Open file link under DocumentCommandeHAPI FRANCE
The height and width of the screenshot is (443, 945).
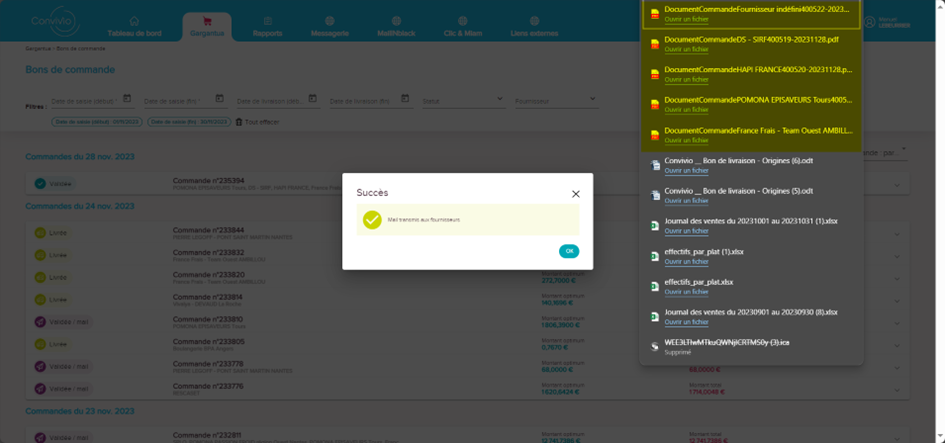686,80
